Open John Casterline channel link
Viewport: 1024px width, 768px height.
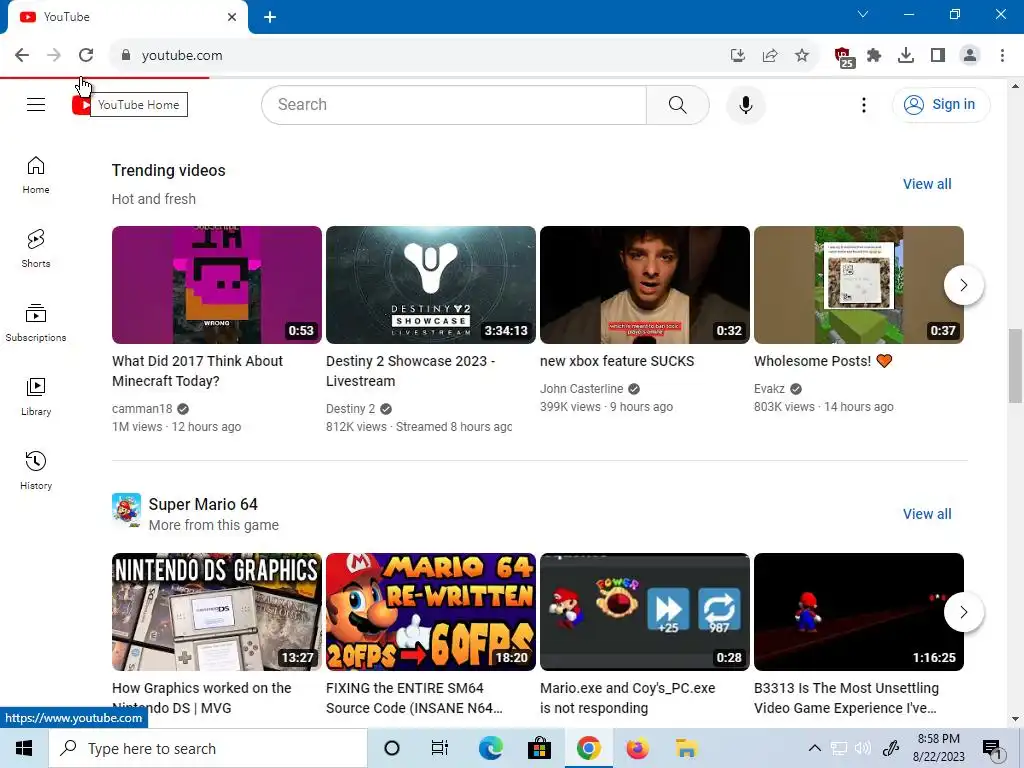(581, 389)
